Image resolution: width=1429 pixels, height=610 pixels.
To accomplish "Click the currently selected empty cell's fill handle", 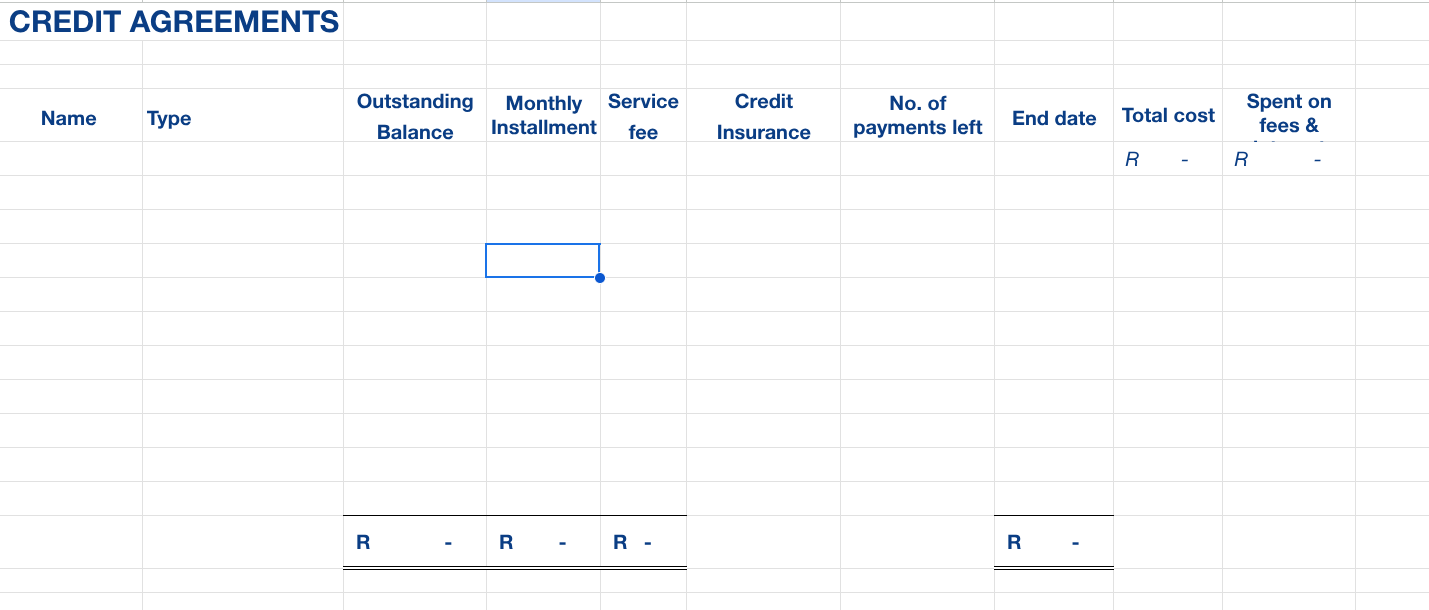I will [x=600, y=278].
